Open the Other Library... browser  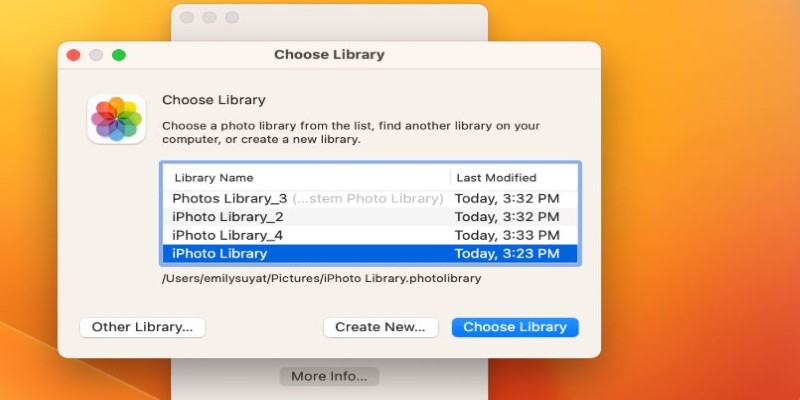coord(142,327)
